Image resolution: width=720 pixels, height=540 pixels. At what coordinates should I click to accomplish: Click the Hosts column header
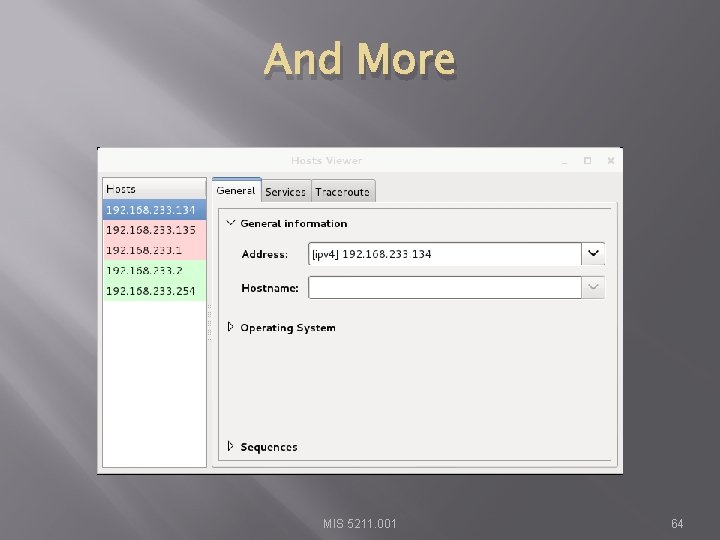[154, 189]
